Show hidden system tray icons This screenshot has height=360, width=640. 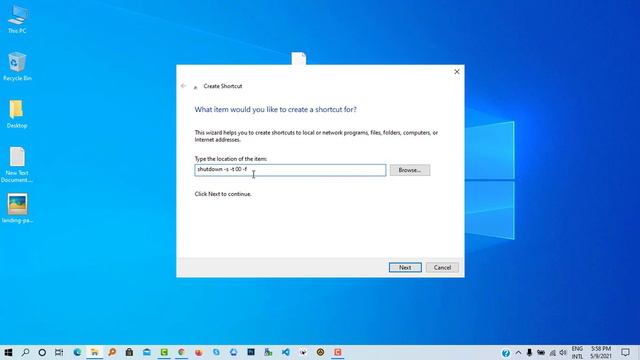(518, 353)
